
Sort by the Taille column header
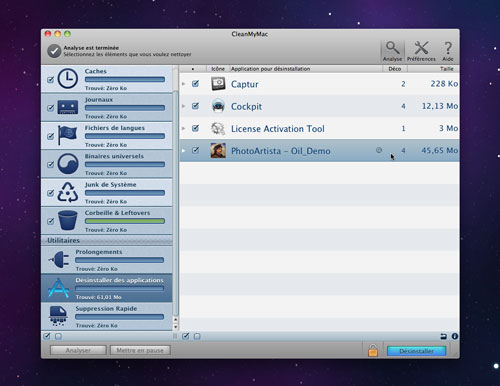click(433, 69)
